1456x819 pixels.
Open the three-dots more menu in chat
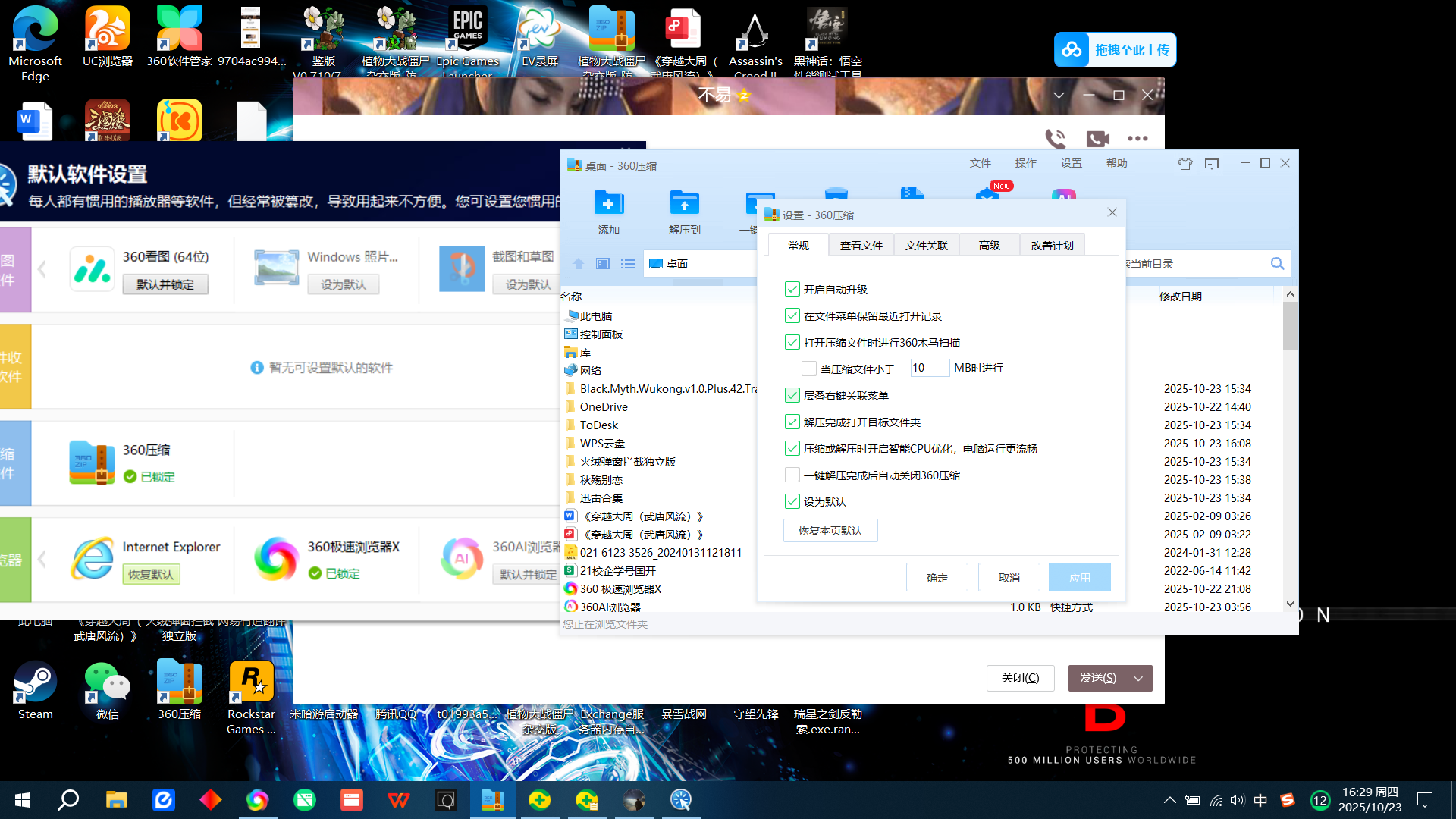[x=1137, y=139]
